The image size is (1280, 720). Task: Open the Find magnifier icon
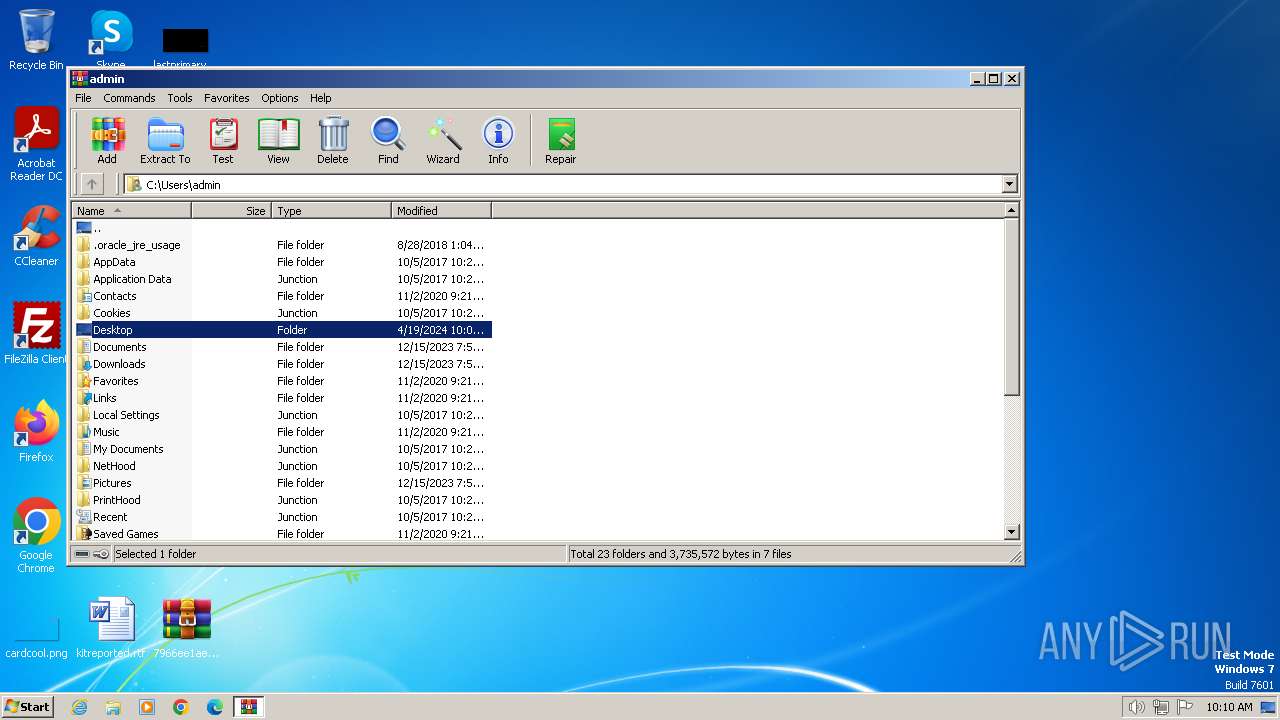click(x=388, y=140)
